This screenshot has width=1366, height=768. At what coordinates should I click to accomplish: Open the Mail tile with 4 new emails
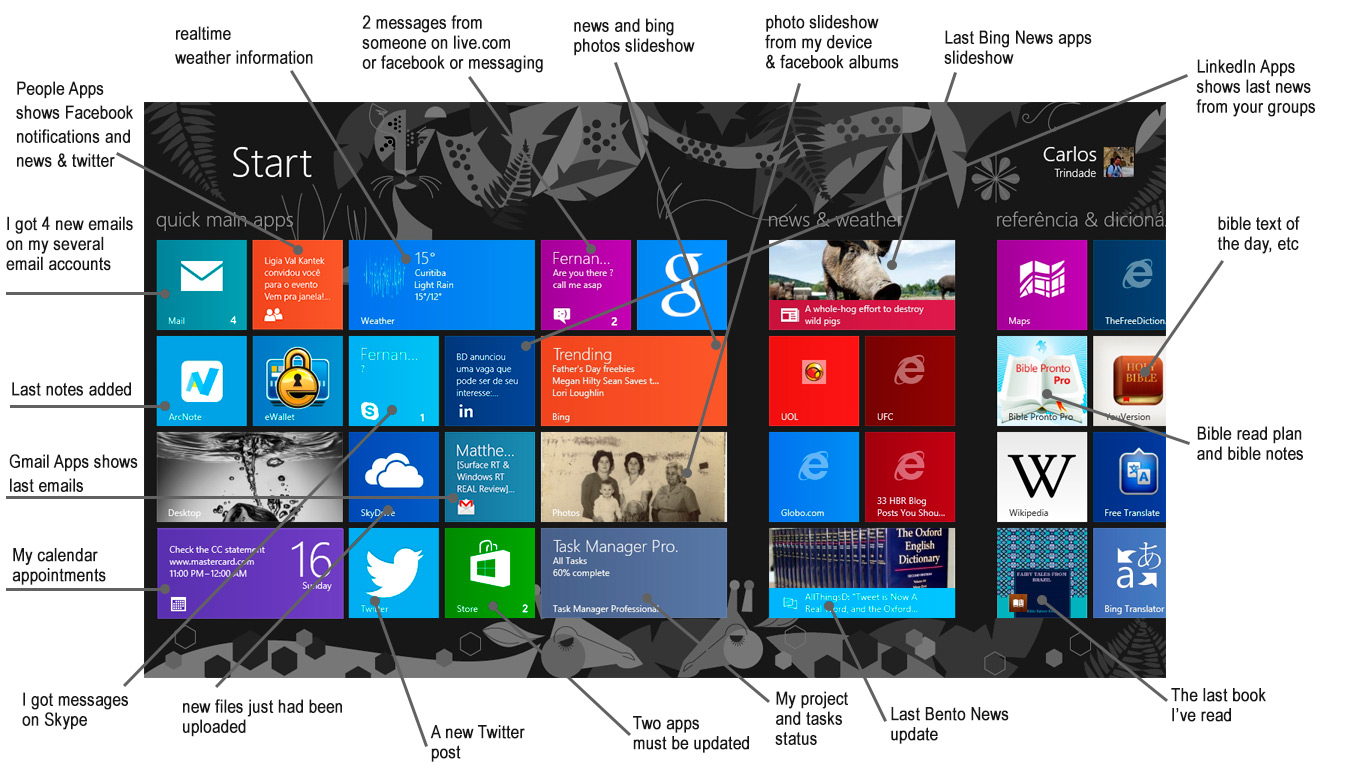pyautogui.click(x=200, y=285)
